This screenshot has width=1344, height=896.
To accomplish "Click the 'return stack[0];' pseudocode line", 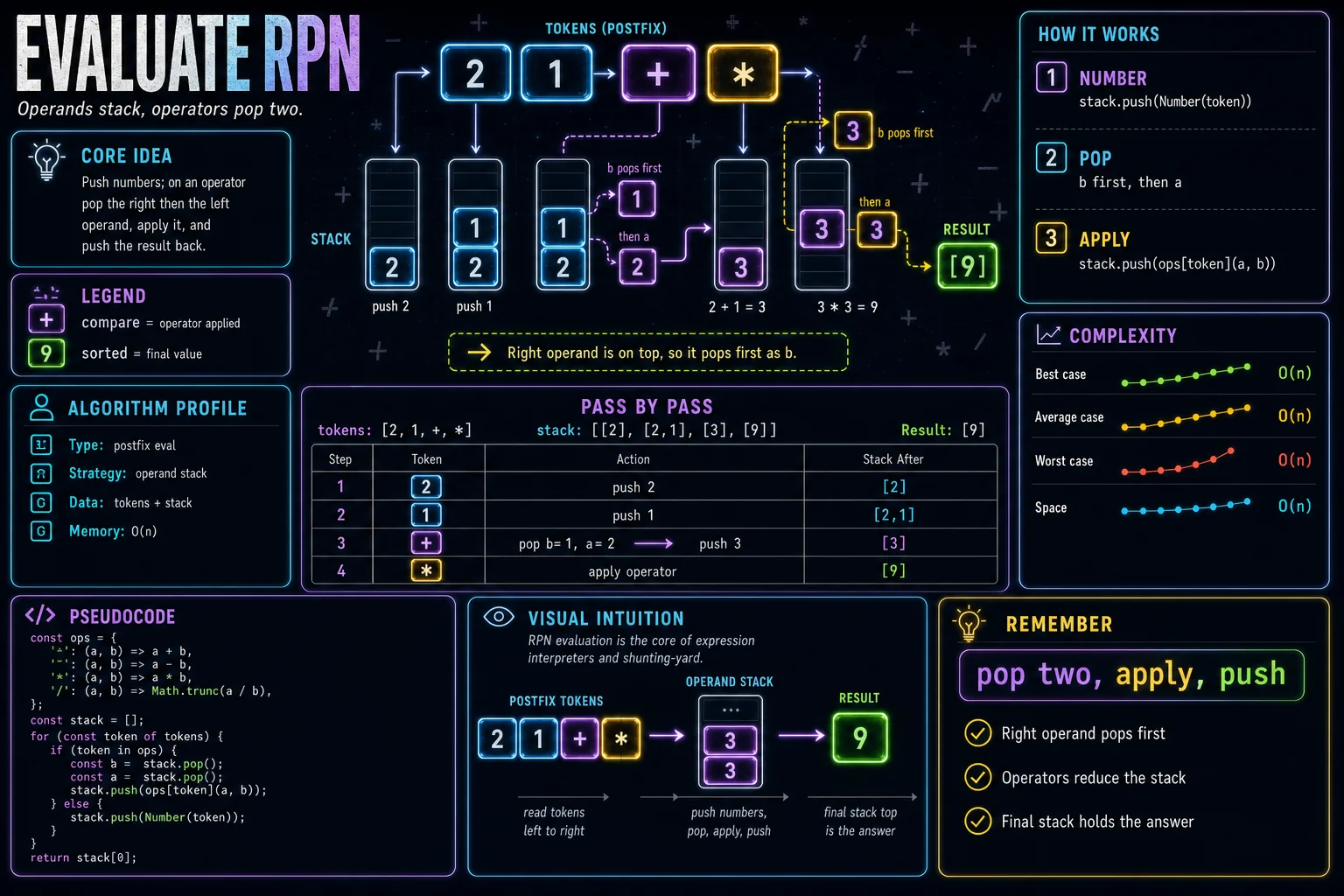I will point(83,857).
